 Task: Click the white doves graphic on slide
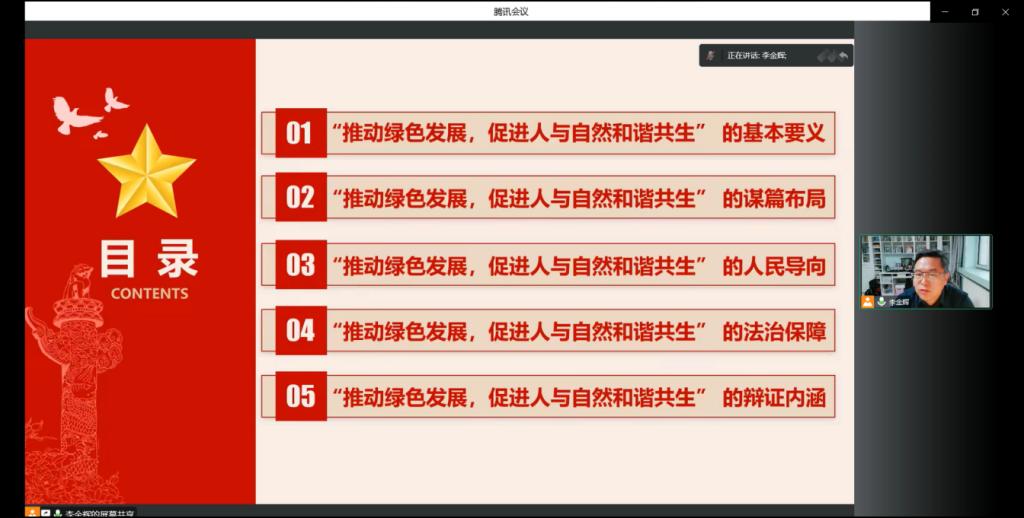[x=88, y=111]
